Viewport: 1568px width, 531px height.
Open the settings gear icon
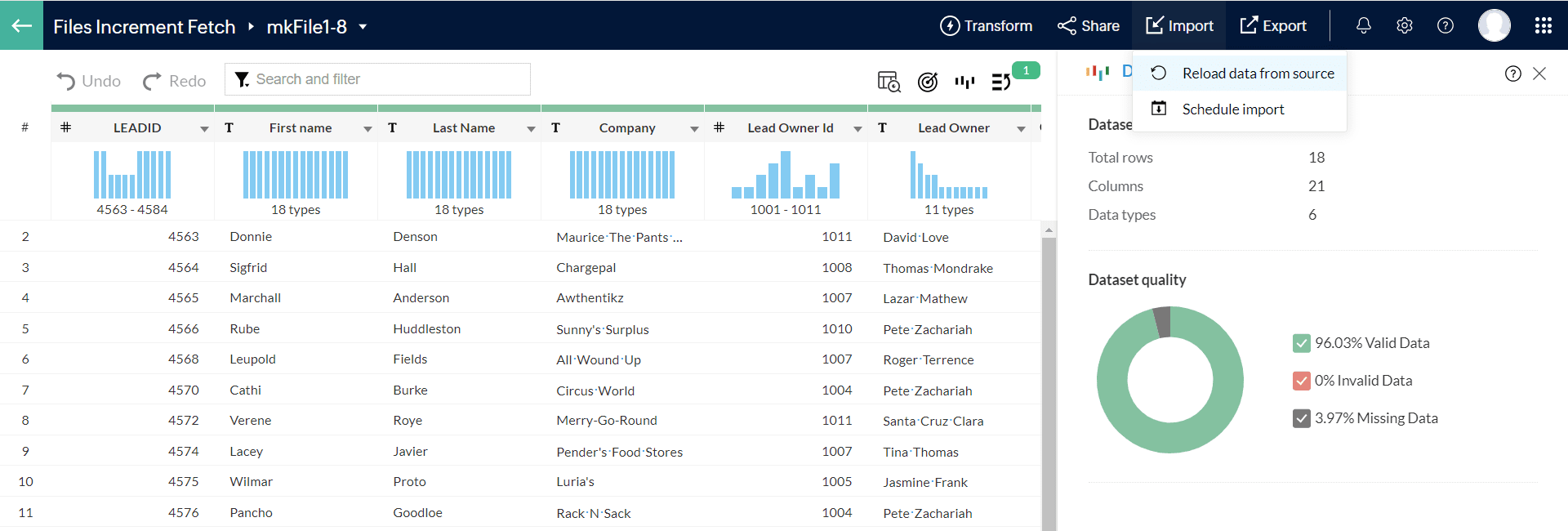click(x=1404, y=26)
